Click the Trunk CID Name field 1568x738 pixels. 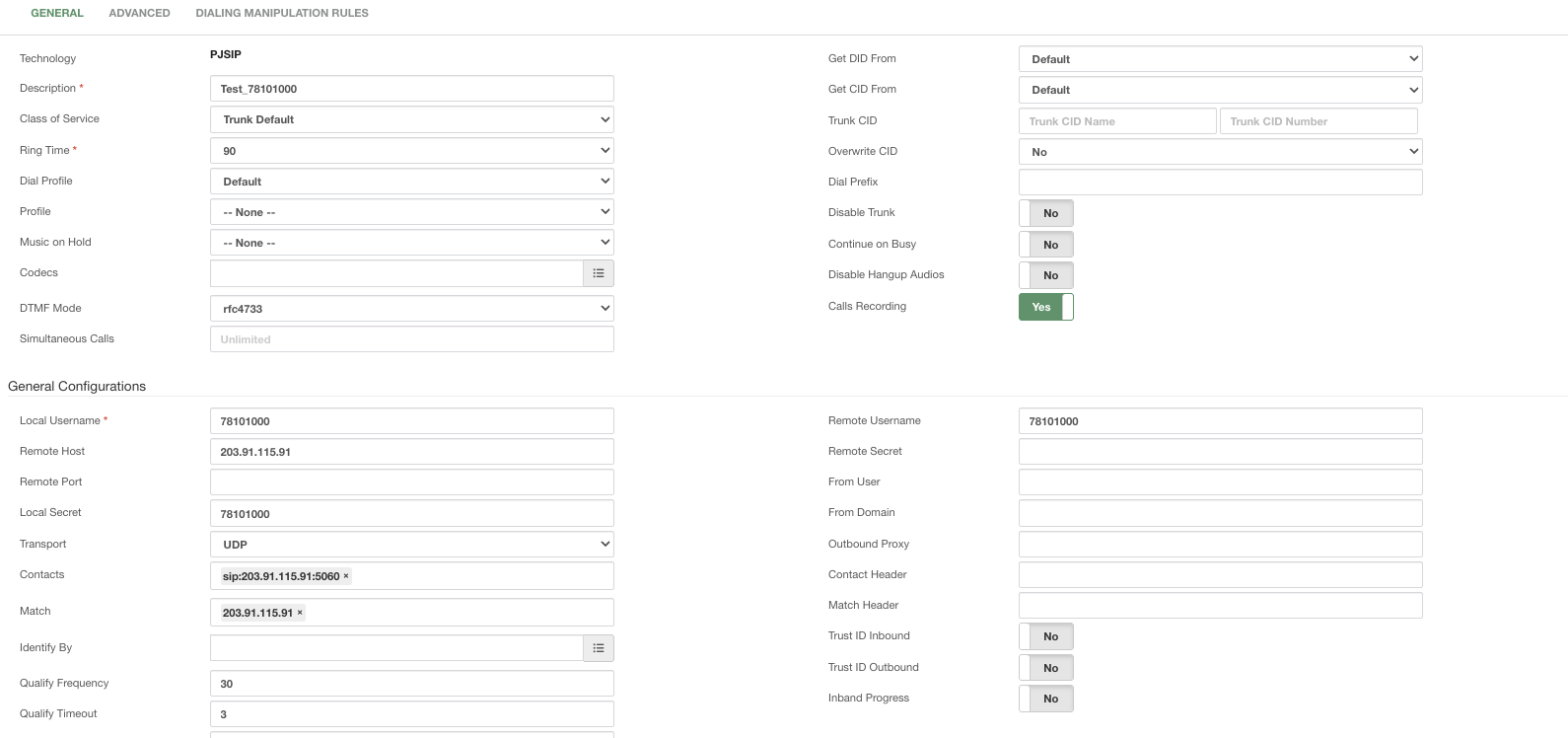tap(1116, 121)
